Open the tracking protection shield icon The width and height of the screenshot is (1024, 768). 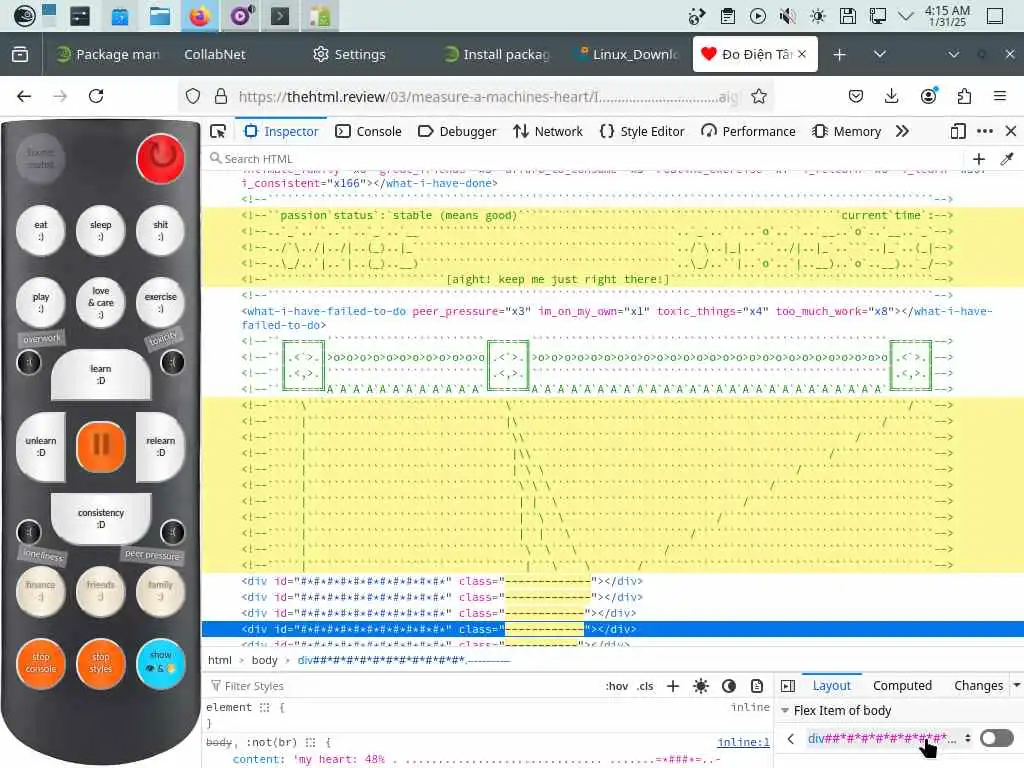pos(193,97)
